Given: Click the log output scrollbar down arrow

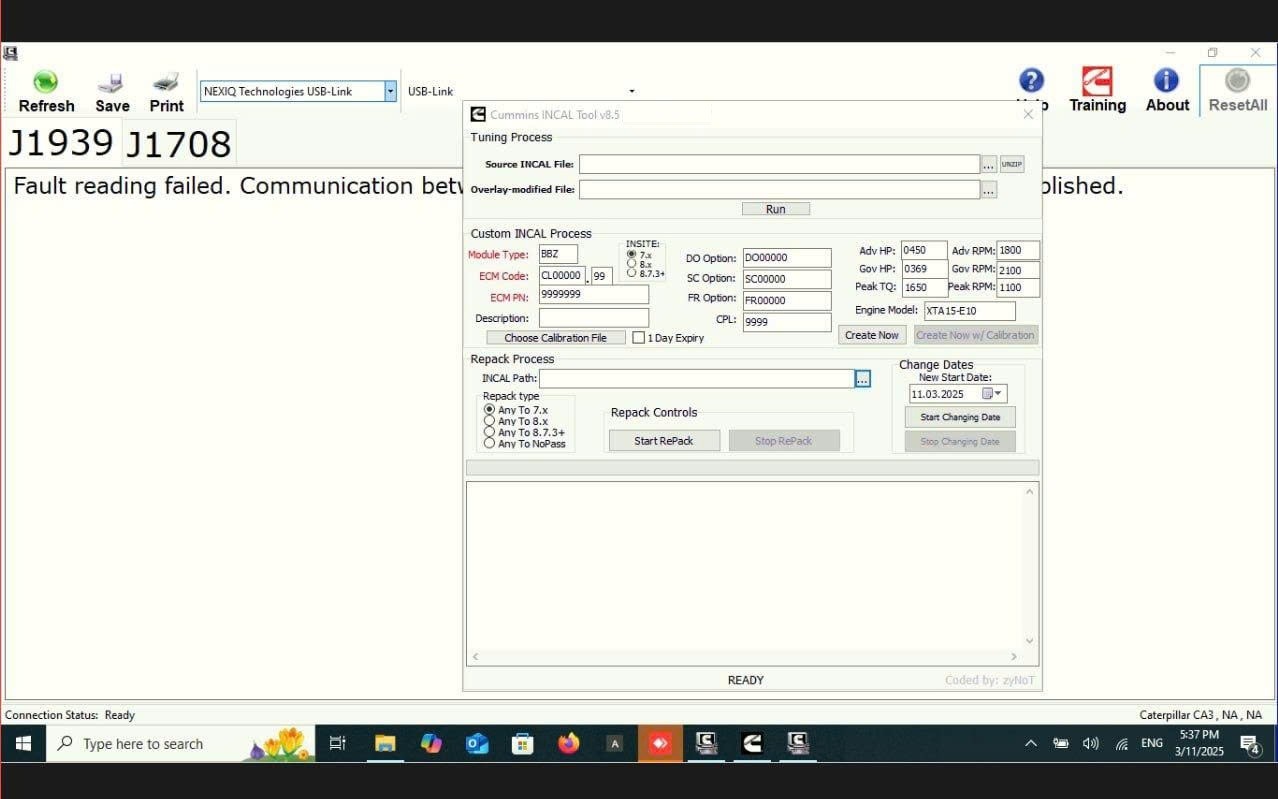Looking at the screenshot, I should pos(1030,641).
